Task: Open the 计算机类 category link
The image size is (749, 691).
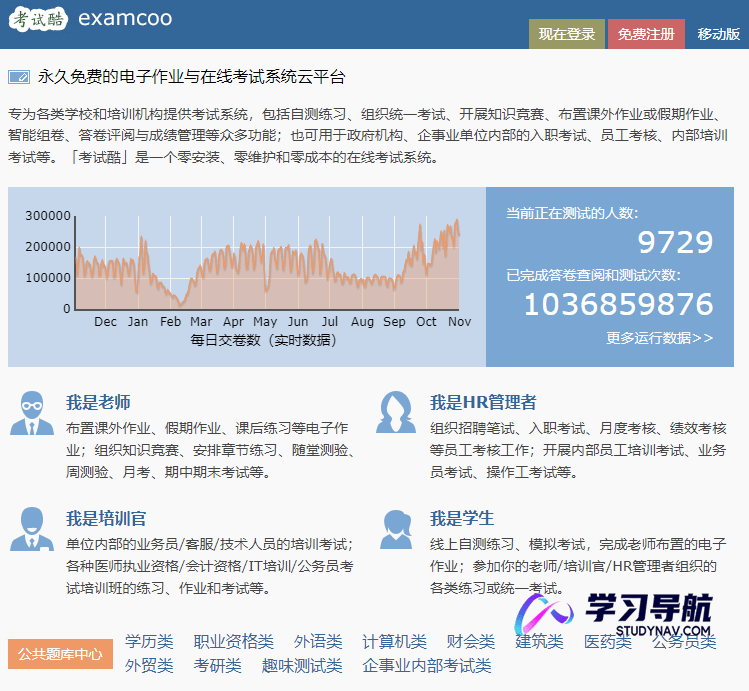Action: [394, 642]
